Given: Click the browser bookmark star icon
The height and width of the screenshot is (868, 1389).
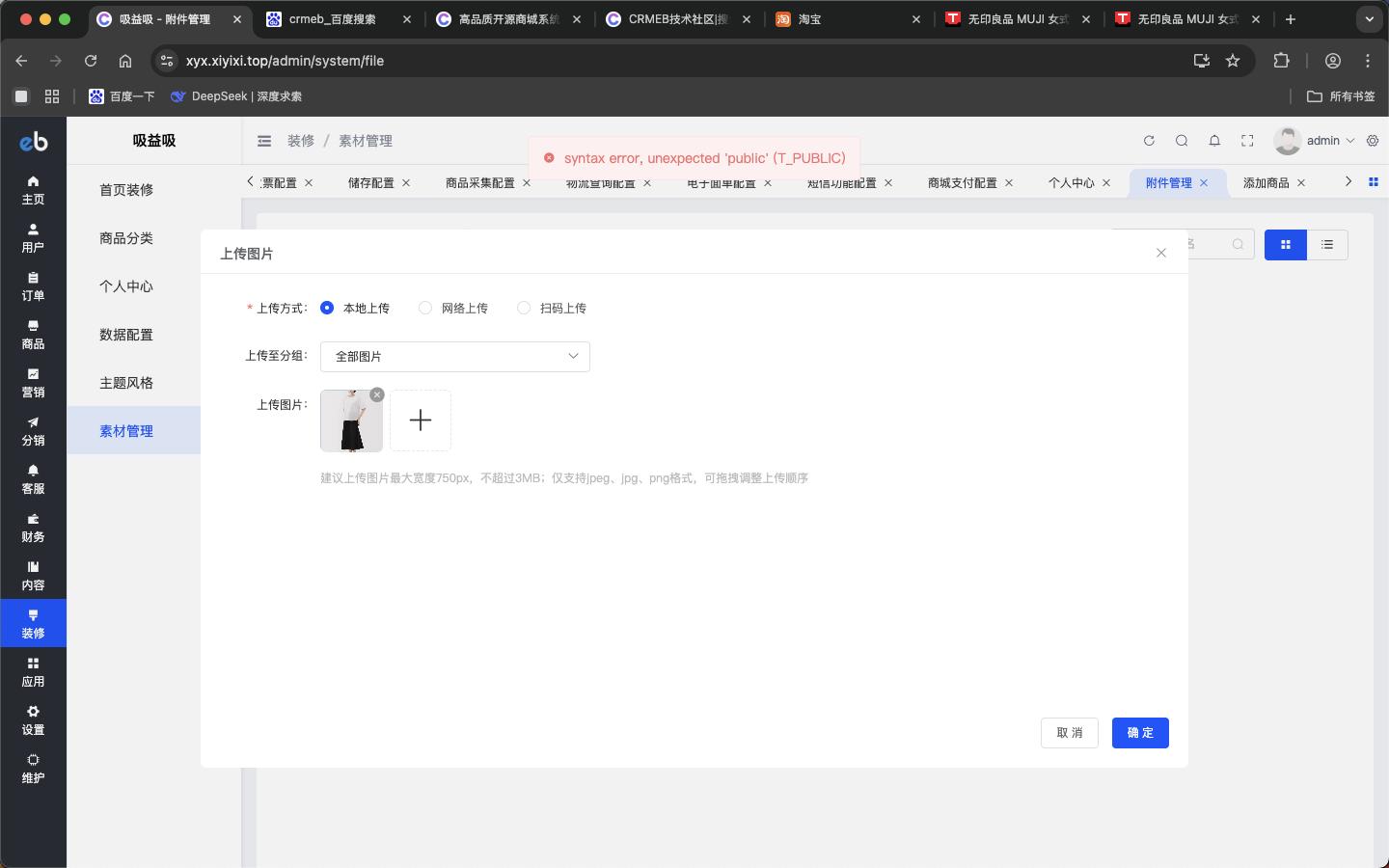Looking at the screenshot, I should pos(1233,61).
